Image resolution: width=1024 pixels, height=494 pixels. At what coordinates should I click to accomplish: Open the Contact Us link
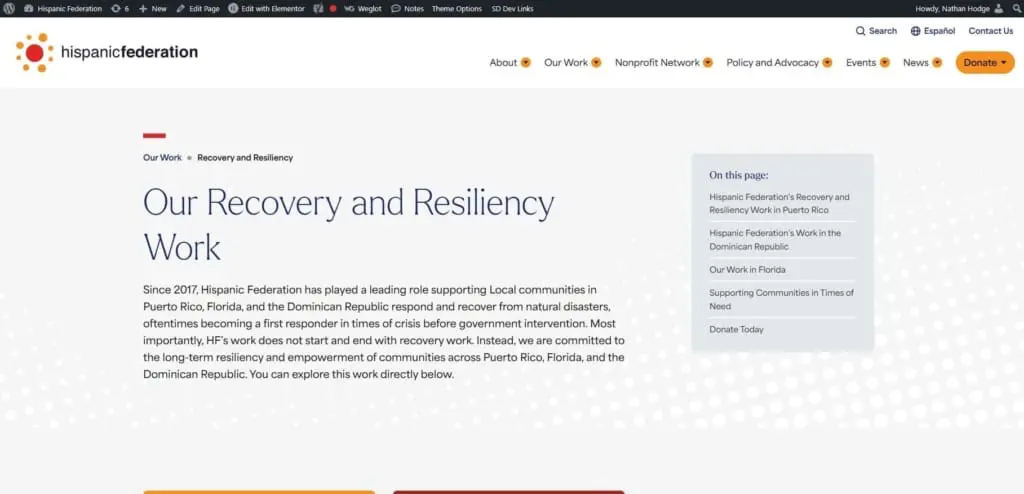click(990, 31)
